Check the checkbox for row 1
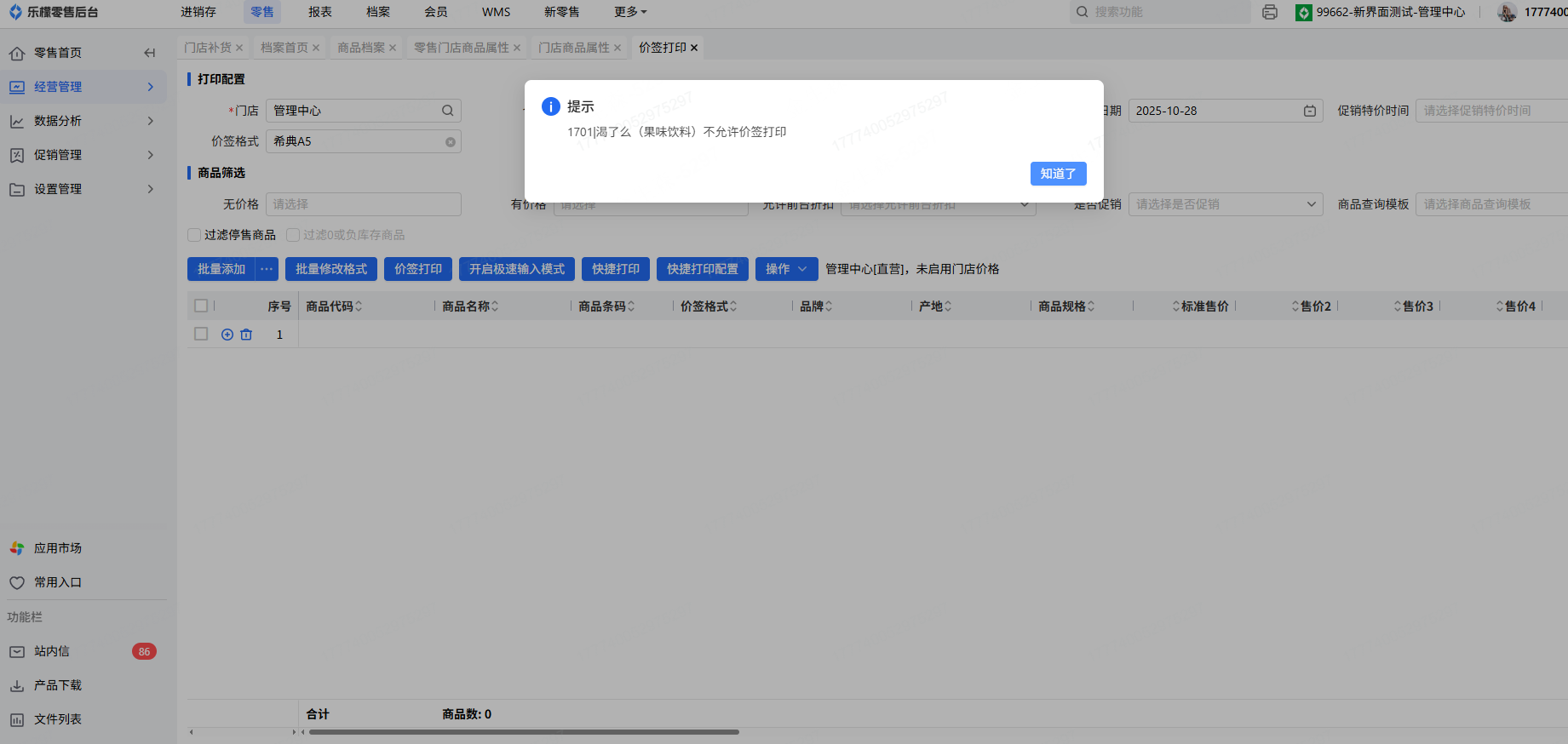The height and width of the screenshot is (744, 1568). pyautogui.click(x=201, y=334)
